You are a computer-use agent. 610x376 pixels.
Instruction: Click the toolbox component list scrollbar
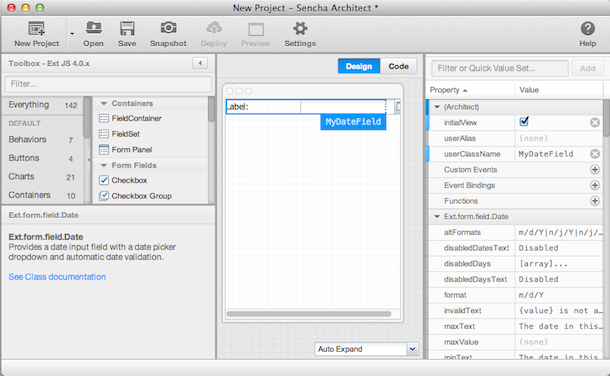pos(211,110)
